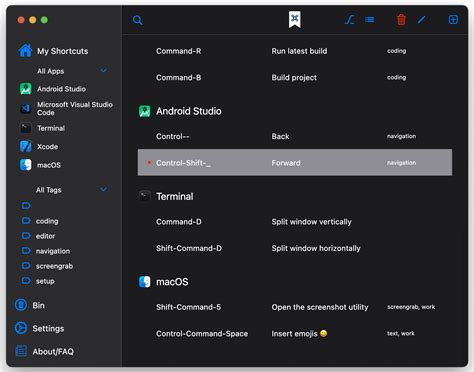This screenshot has height=372, width=474.
Task: Click the list view toolbar icon
Action: click(370, 20)
